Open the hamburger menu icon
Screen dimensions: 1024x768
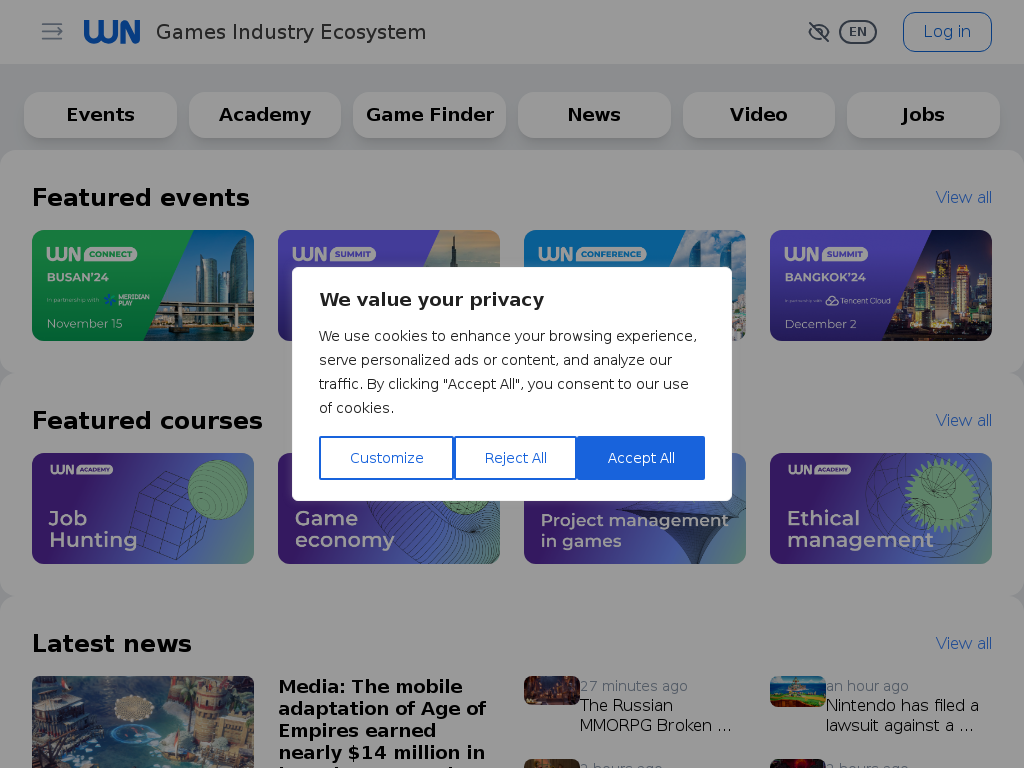[x=52, y=31]
